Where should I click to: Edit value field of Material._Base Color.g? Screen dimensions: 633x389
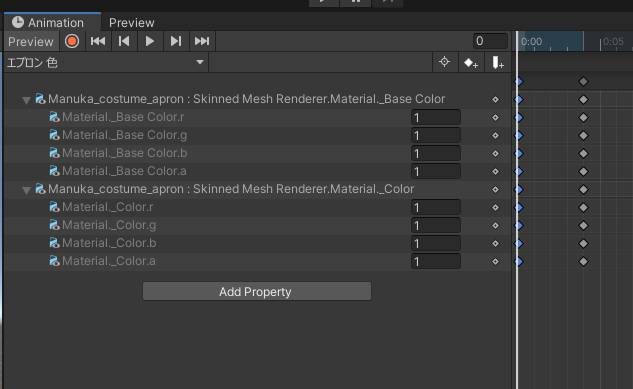pyautogui.click(x=436, y=136)
